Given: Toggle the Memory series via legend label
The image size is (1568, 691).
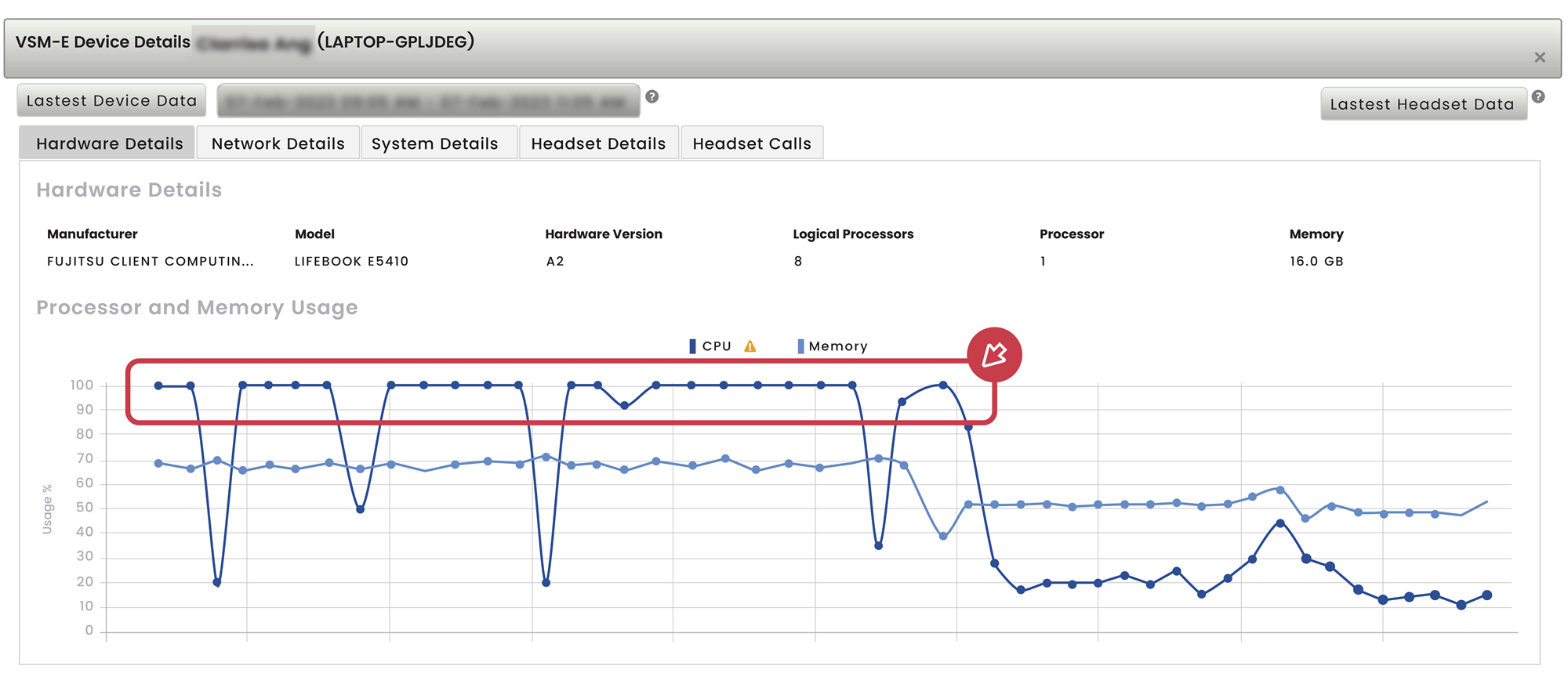Looking at the screenshot, I should pos(837,346).
